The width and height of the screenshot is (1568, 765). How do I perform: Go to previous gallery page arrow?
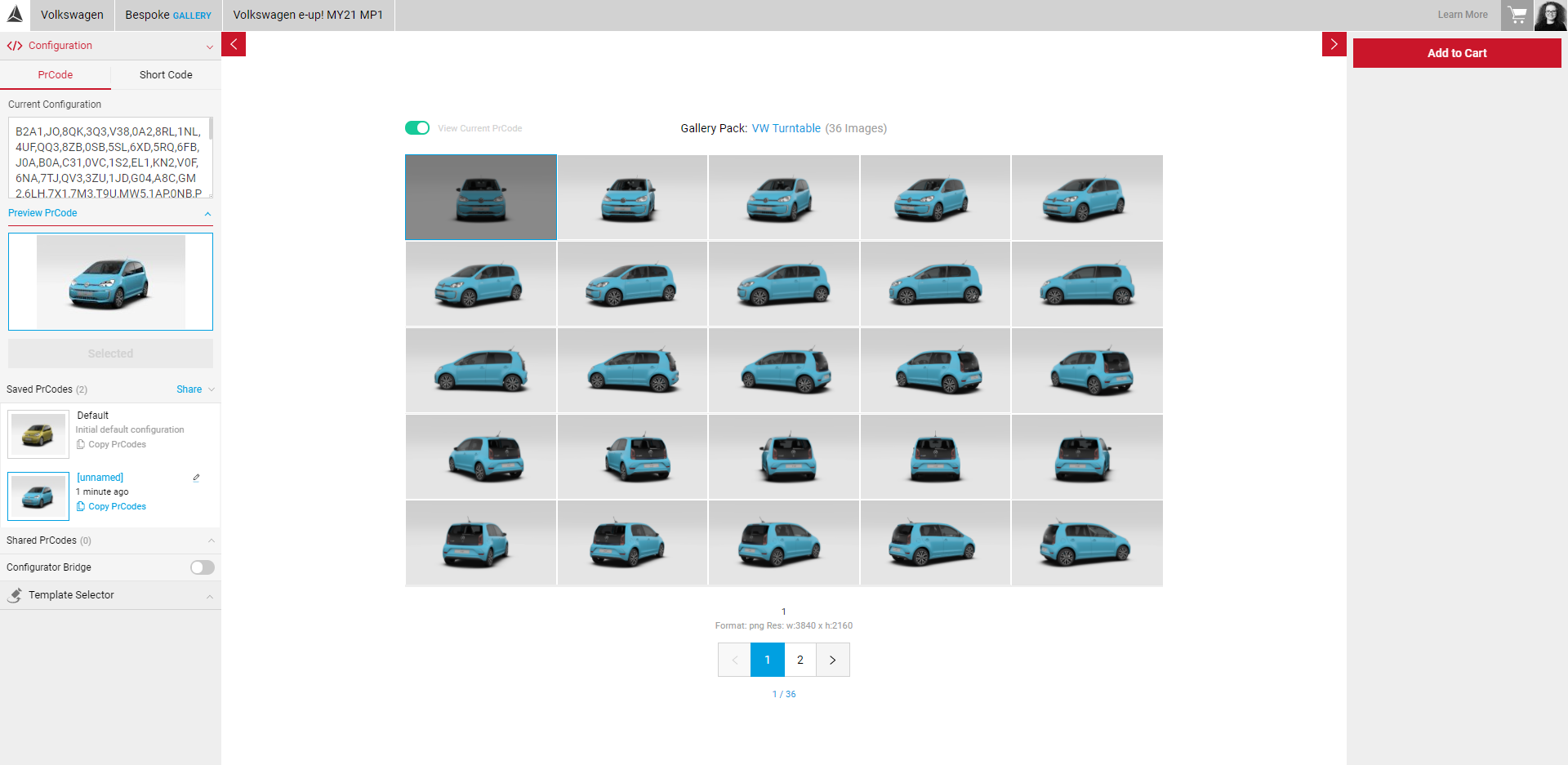pos(734,660)
